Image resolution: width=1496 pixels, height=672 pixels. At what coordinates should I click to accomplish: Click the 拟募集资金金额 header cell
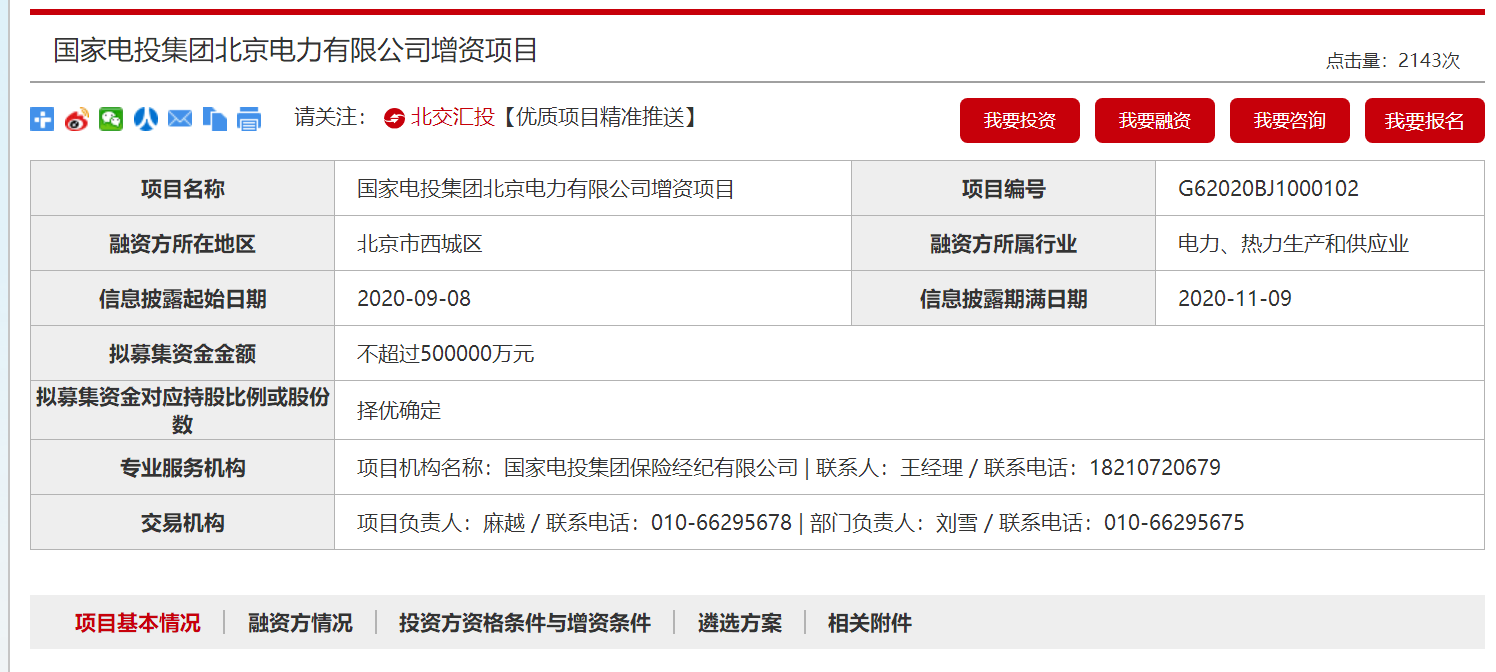183,353
